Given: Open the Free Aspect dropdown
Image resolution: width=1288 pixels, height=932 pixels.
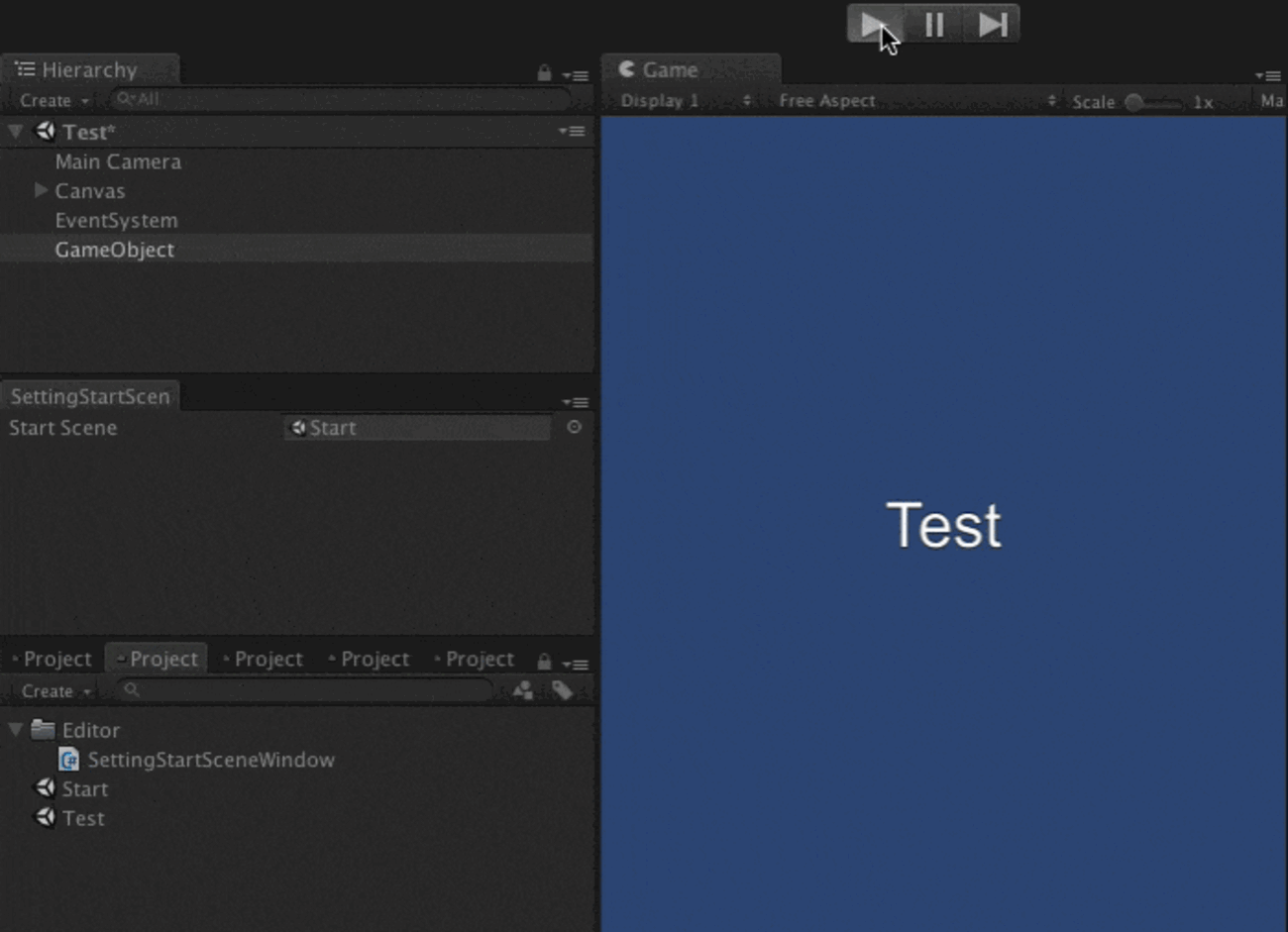Looking at the screenshot, I should pos(916,101).
